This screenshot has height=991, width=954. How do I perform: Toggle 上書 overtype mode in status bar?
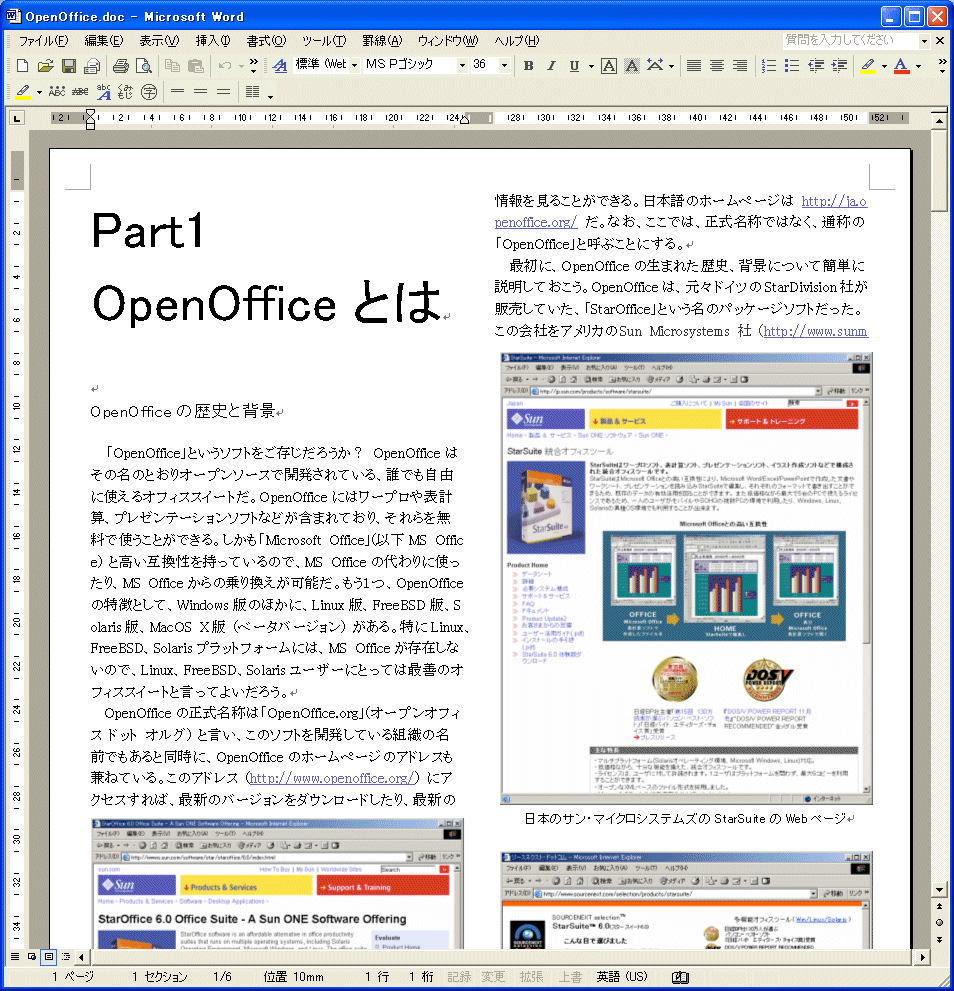tap(570, 977)
